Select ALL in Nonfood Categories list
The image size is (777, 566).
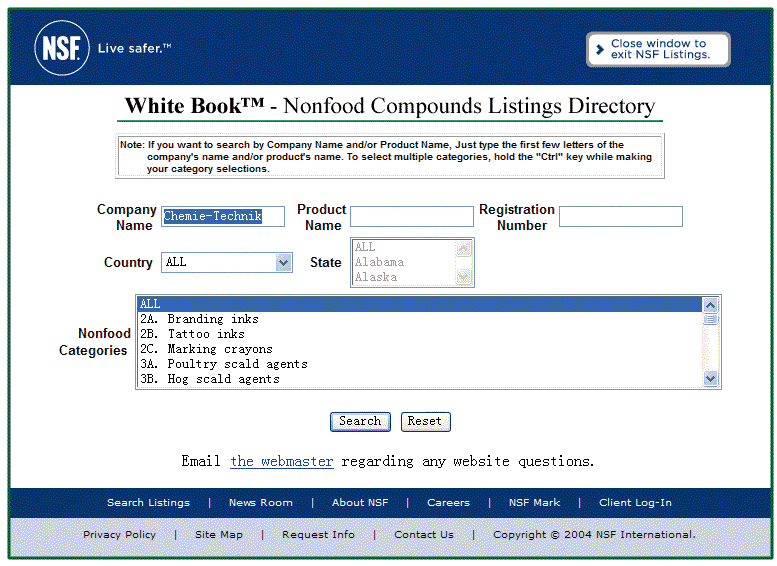click(x=419, y=304)
